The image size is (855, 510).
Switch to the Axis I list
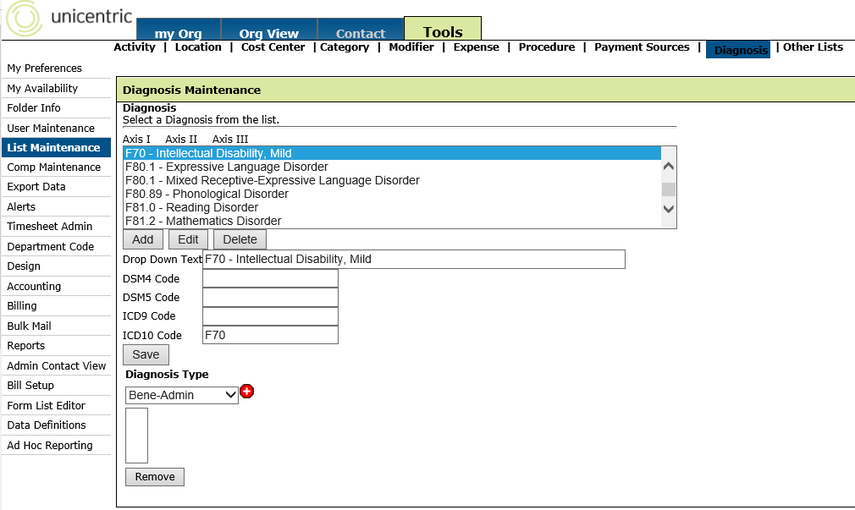click(136, 139)
